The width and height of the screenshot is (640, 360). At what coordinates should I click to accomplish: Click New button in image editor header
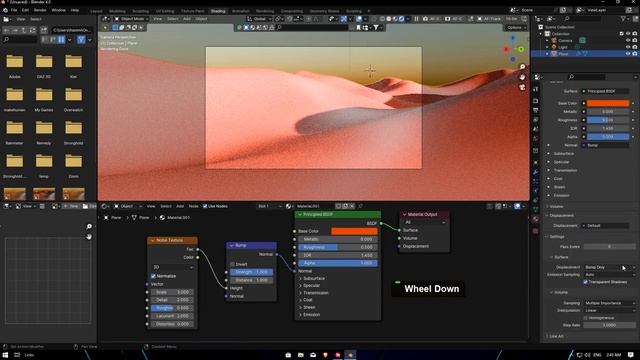(x=71, y=207)
